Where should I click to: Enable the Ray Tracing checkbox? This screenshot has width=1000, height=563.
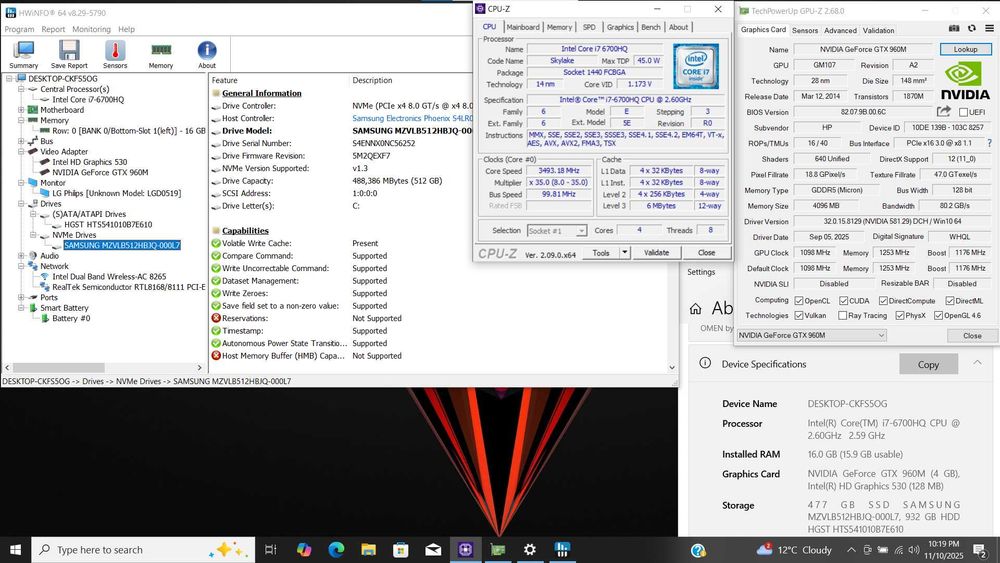point(842,315)
